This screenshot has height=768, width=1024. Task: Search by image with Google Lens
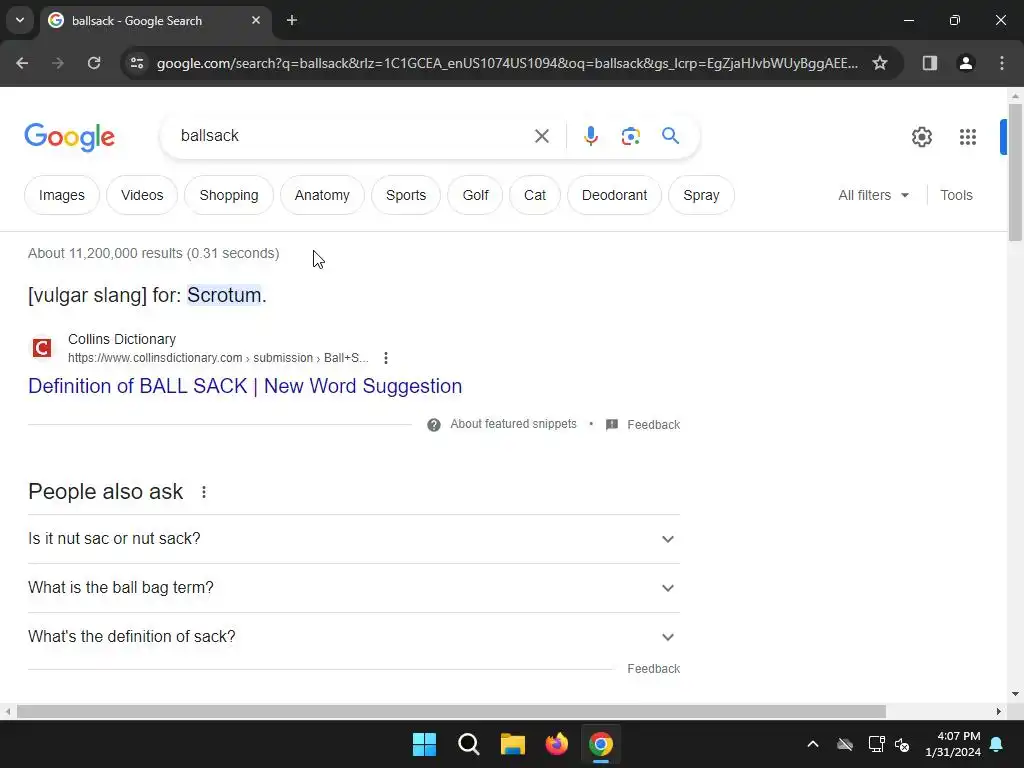[x=630, y=136]
